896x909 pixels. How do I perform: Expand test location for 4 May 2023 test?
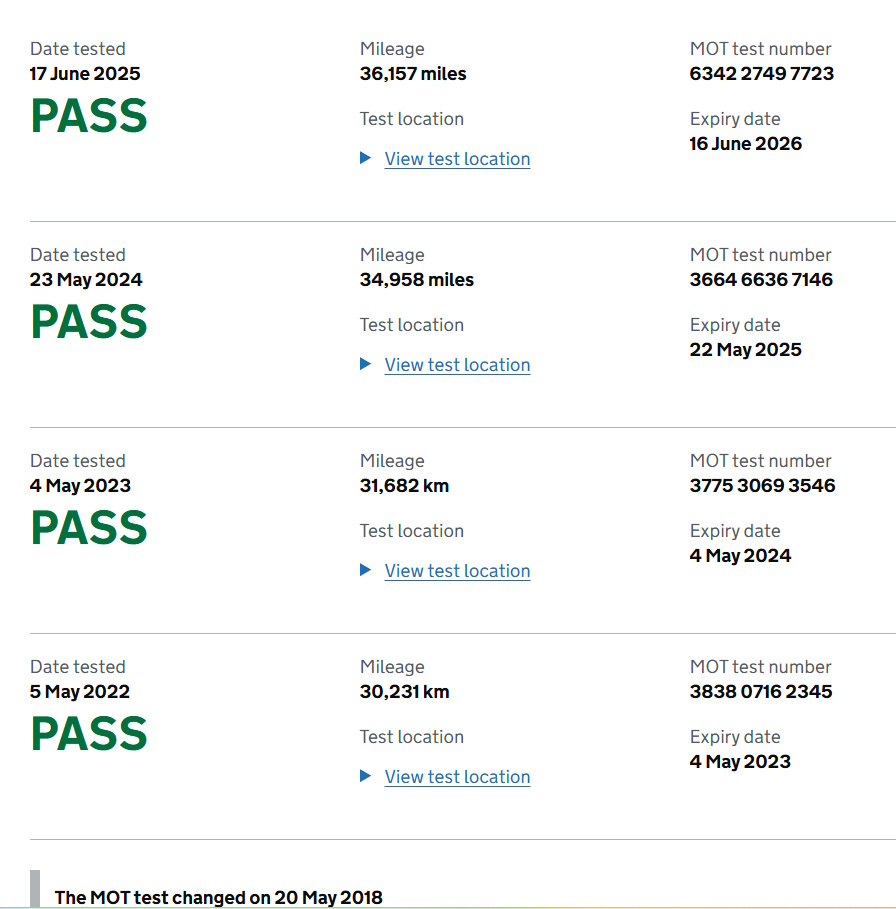click(x=457, y=570)
